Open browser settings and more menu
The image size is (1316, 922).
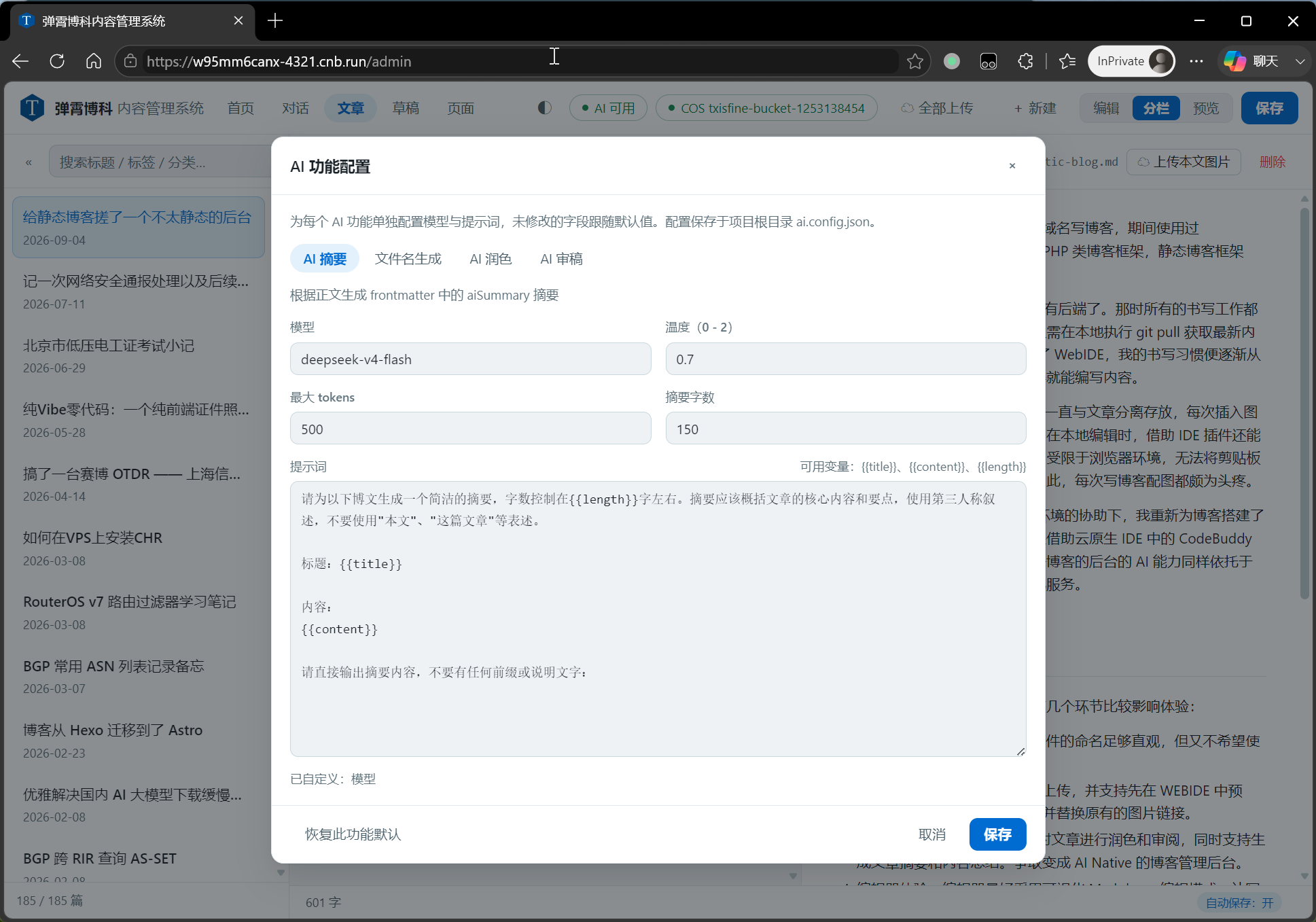(1196, 61)
